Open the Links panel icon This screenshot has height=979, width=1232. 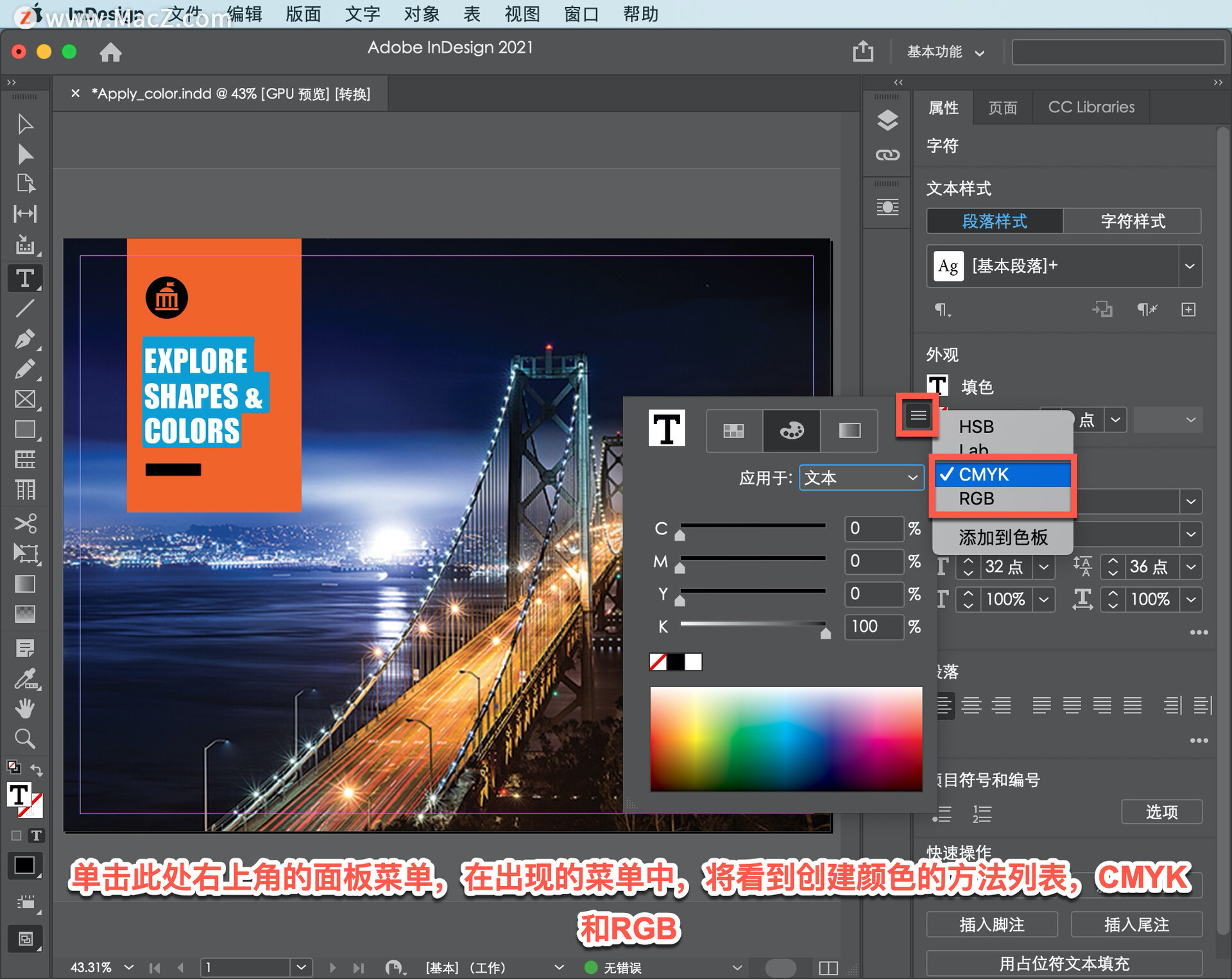point(887,155)
